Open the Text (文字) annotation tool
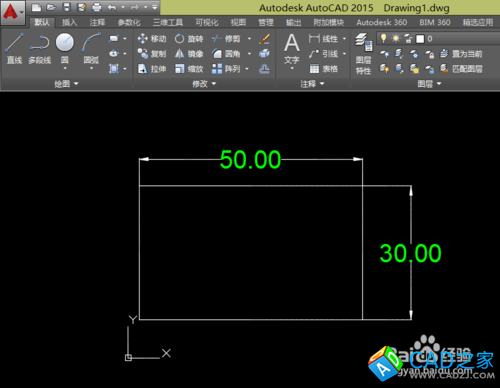The image size is (500, 388). point(292,50)
